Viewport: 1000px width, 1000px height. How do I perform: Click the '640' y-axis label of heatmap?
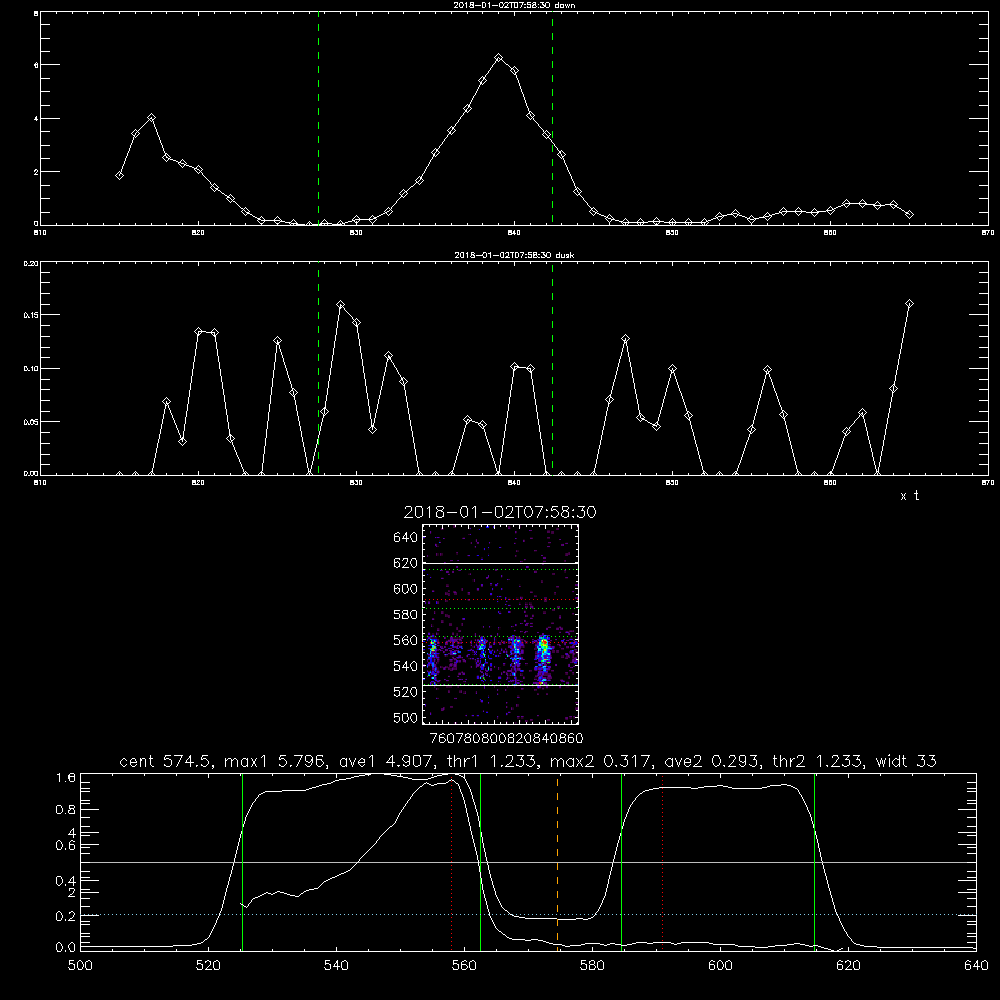click(406, 538)
